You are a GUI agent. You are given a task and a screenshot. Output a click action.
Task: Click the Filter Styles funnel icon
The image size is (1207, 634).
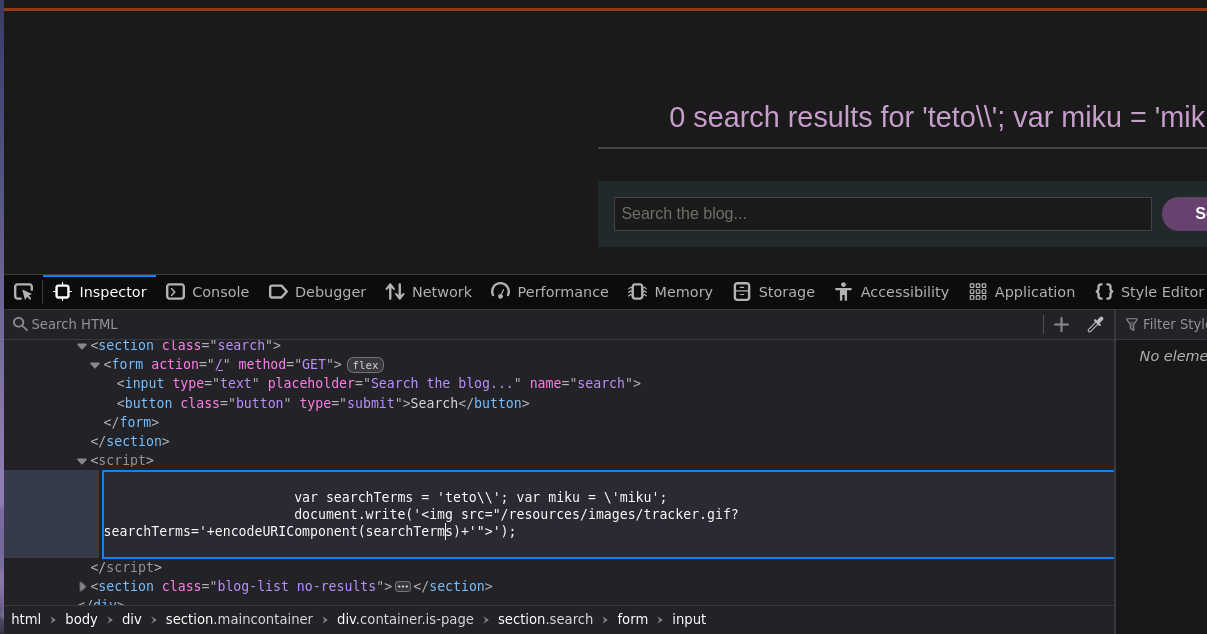[1132, 324]
